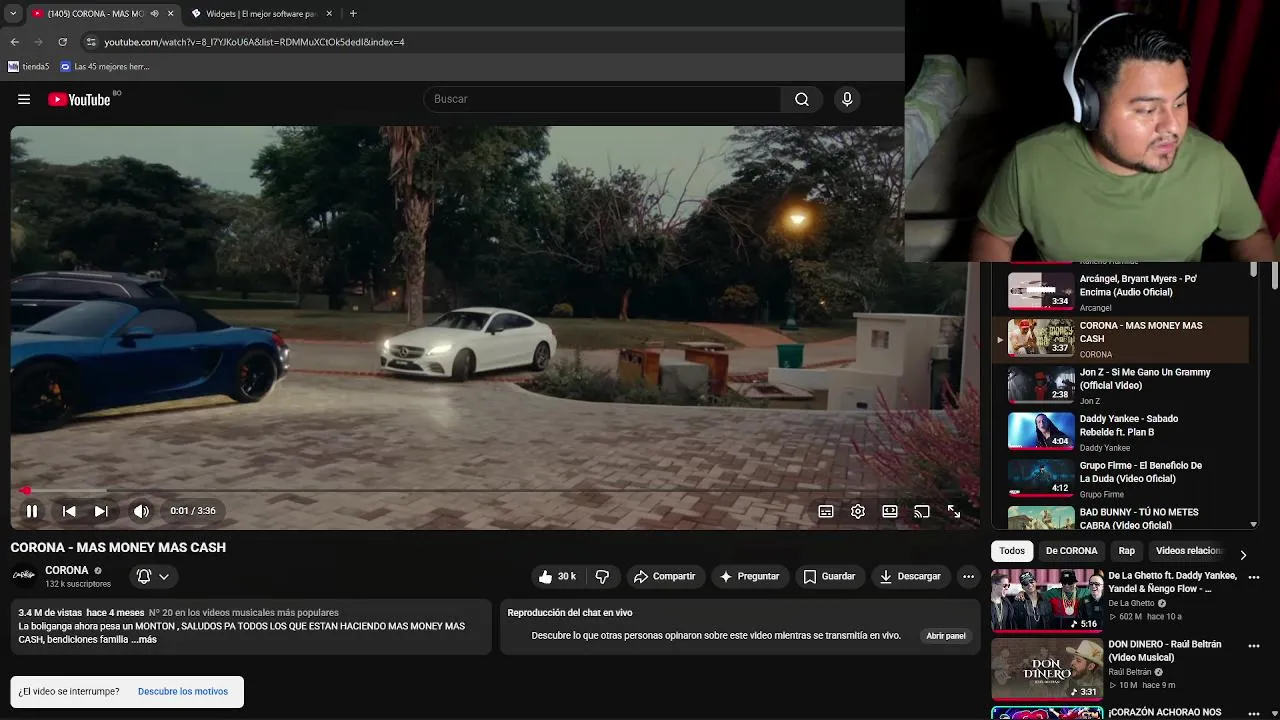Go to YouTube home via logo
The width and height of the screenshot is (1280, 720).
[x=79, y=99]
